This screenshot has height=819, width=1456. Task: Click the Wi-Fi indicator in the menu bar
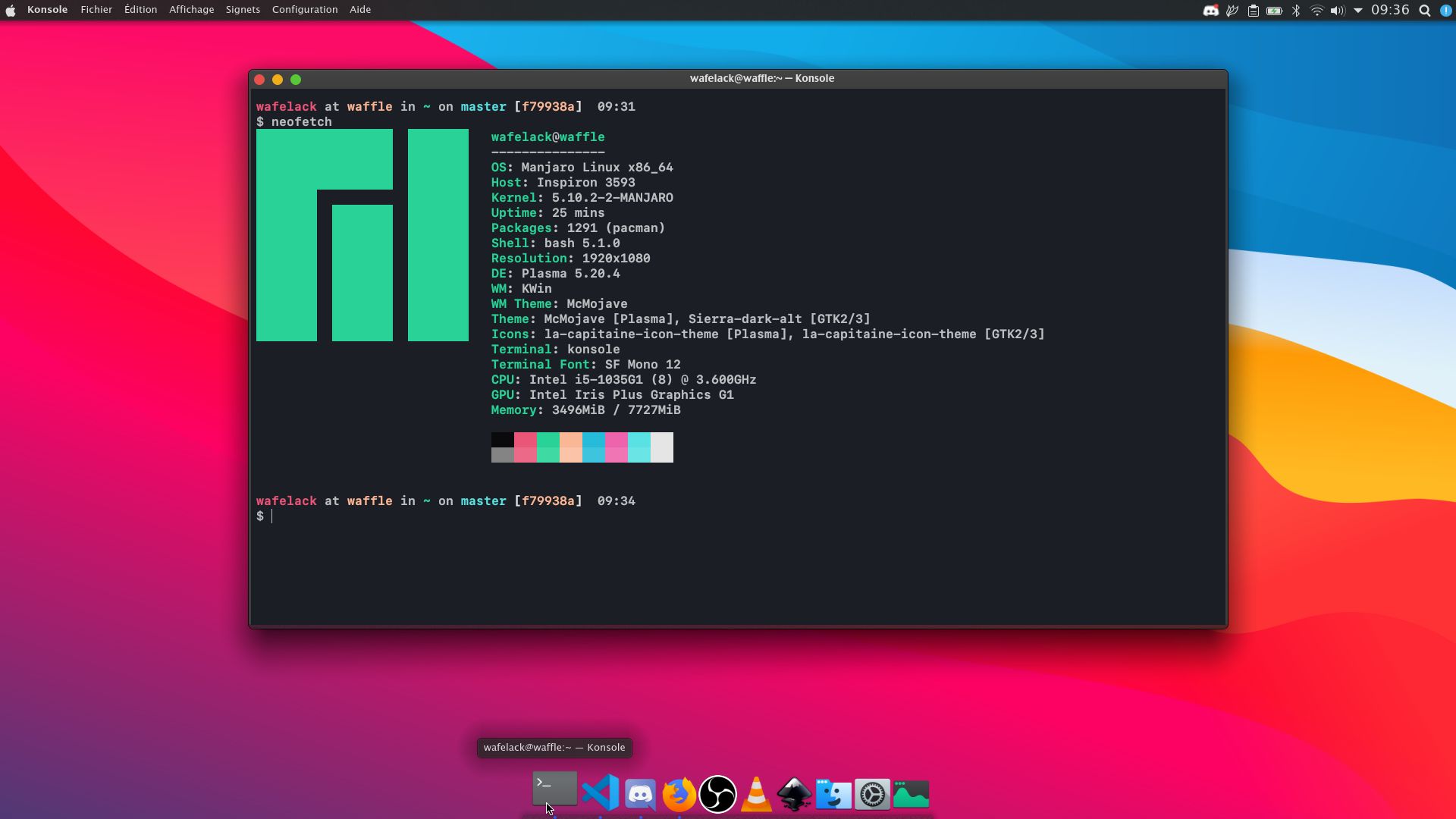(x=1317, y=11)
